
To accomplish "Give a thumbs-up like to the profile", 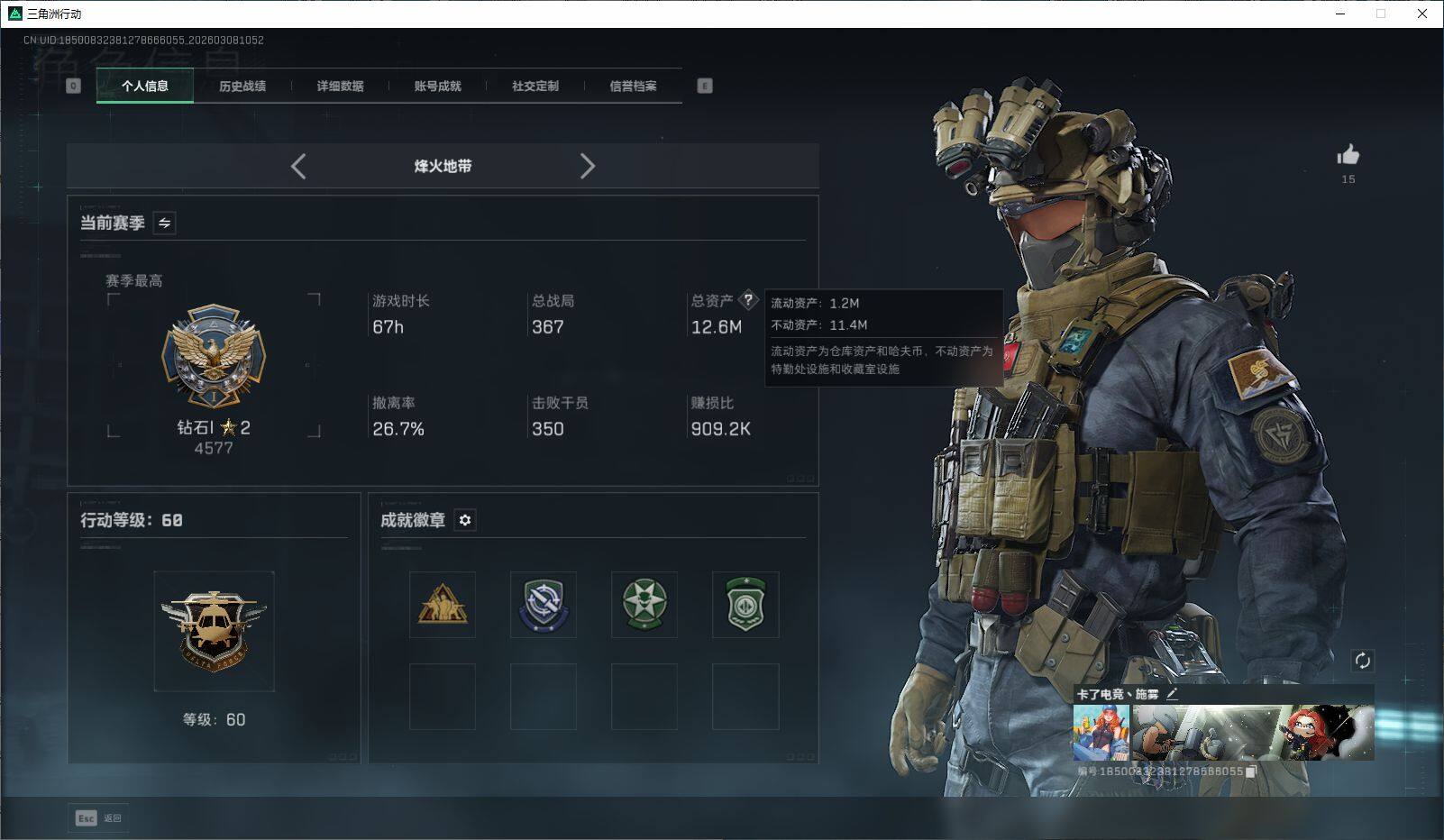I will point(1348,155).
